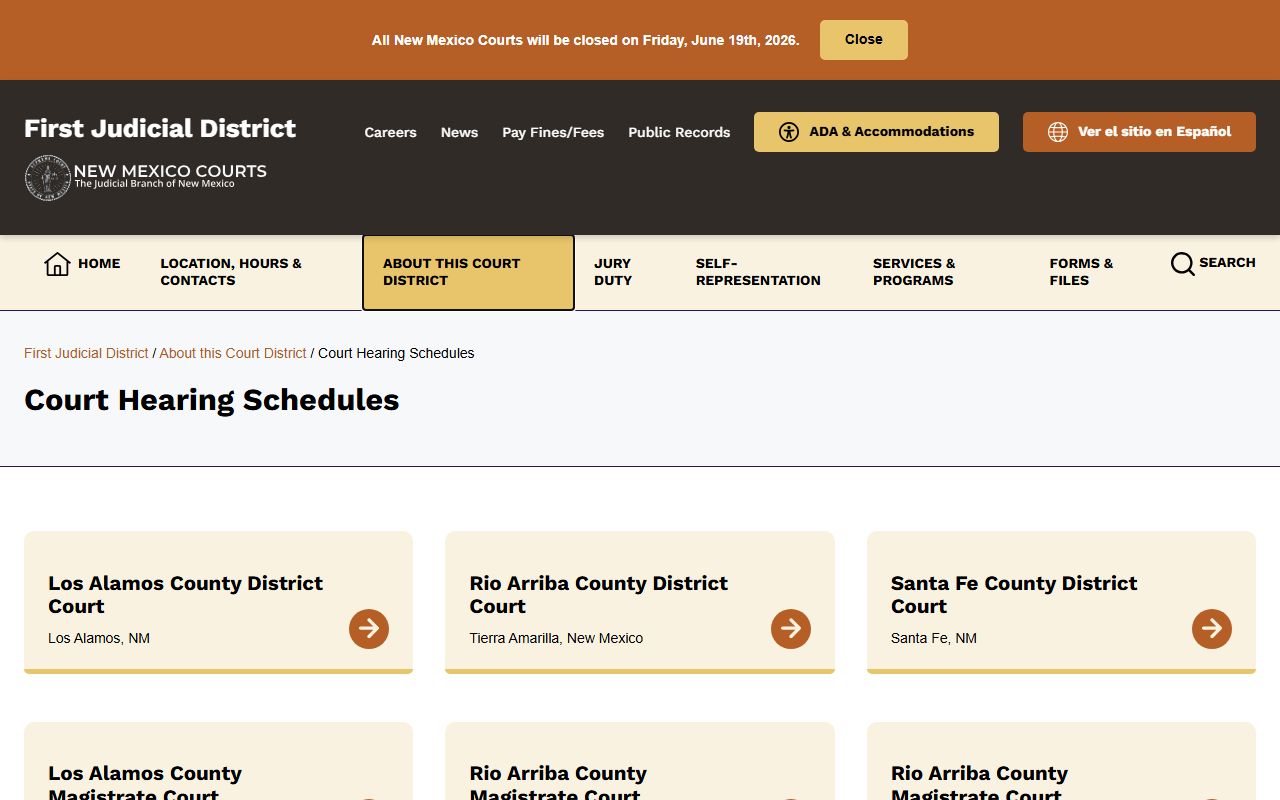
Task: Click the search magnifier icon
Action: pos(1182,264)
